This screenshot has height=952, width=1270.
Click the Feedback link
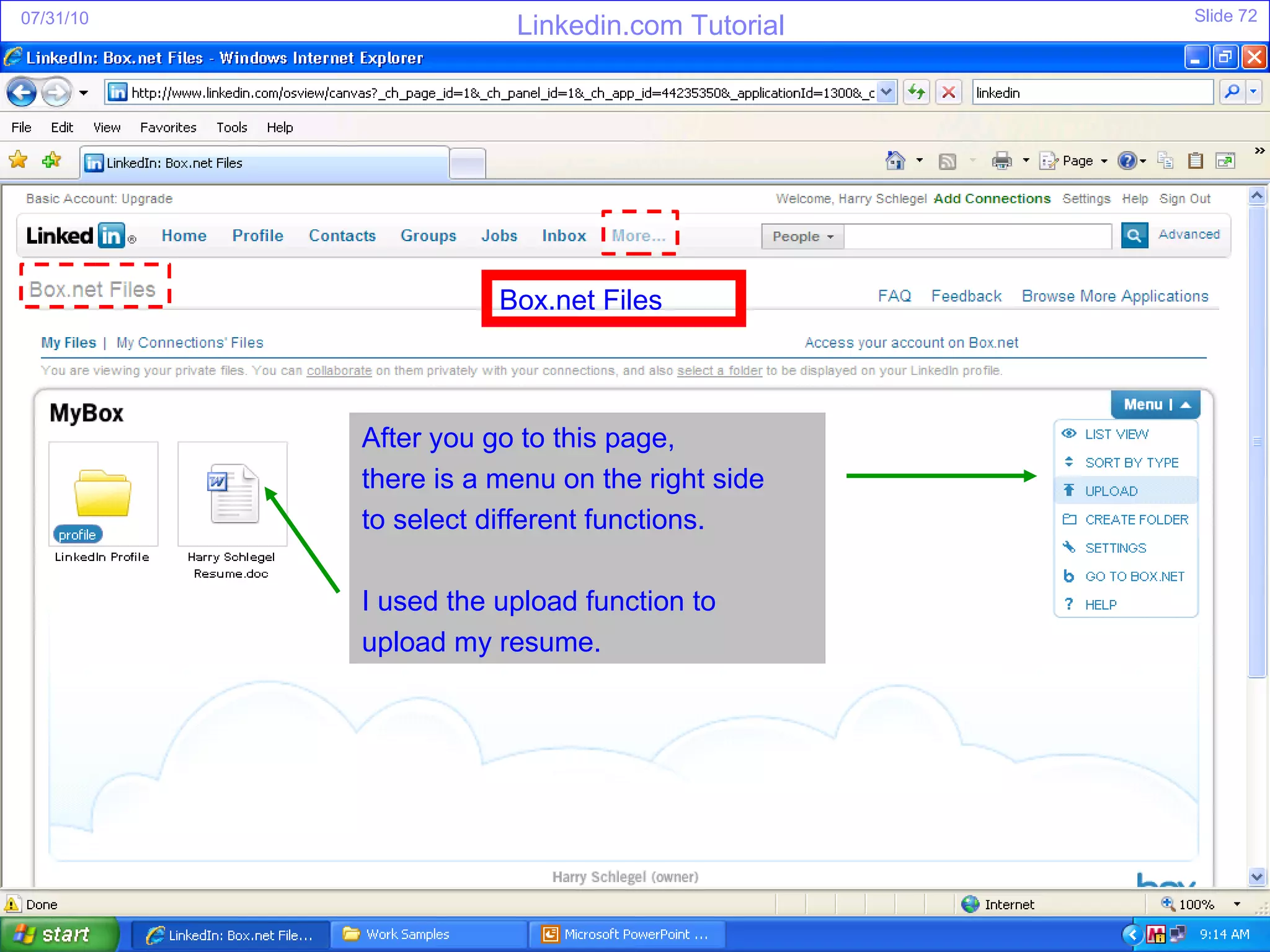click(x=966, y=296)
